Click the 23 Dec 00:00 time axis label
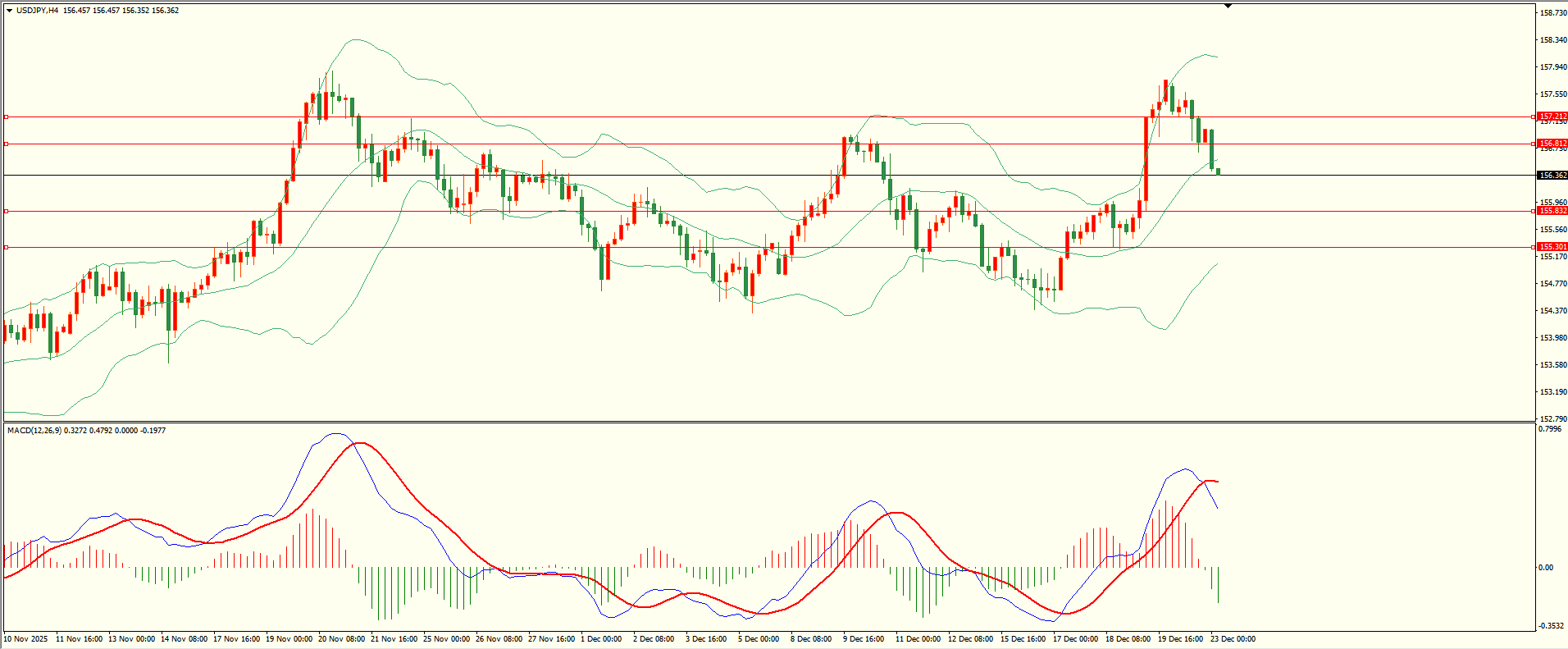The width and height of the screenshot is (1568, 649). (x=1233, y=639)
